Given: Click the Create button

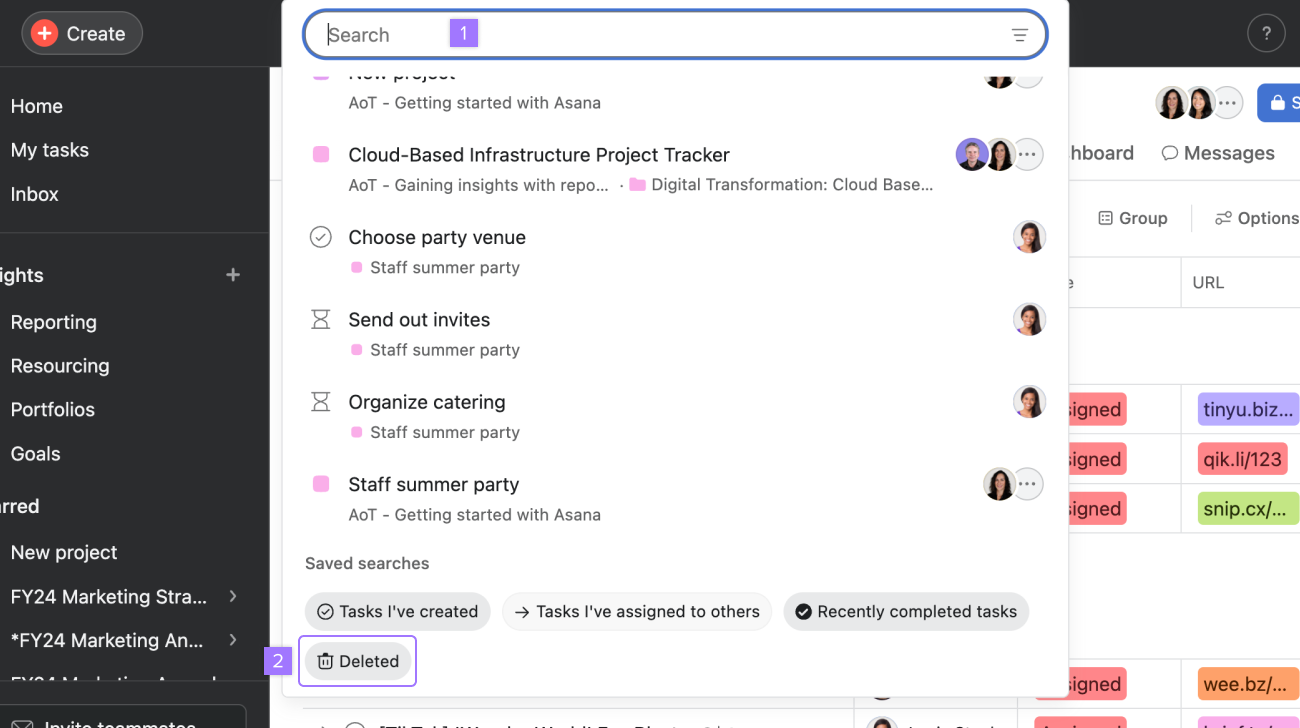Looking at the screenshot, I should [82, 34].
